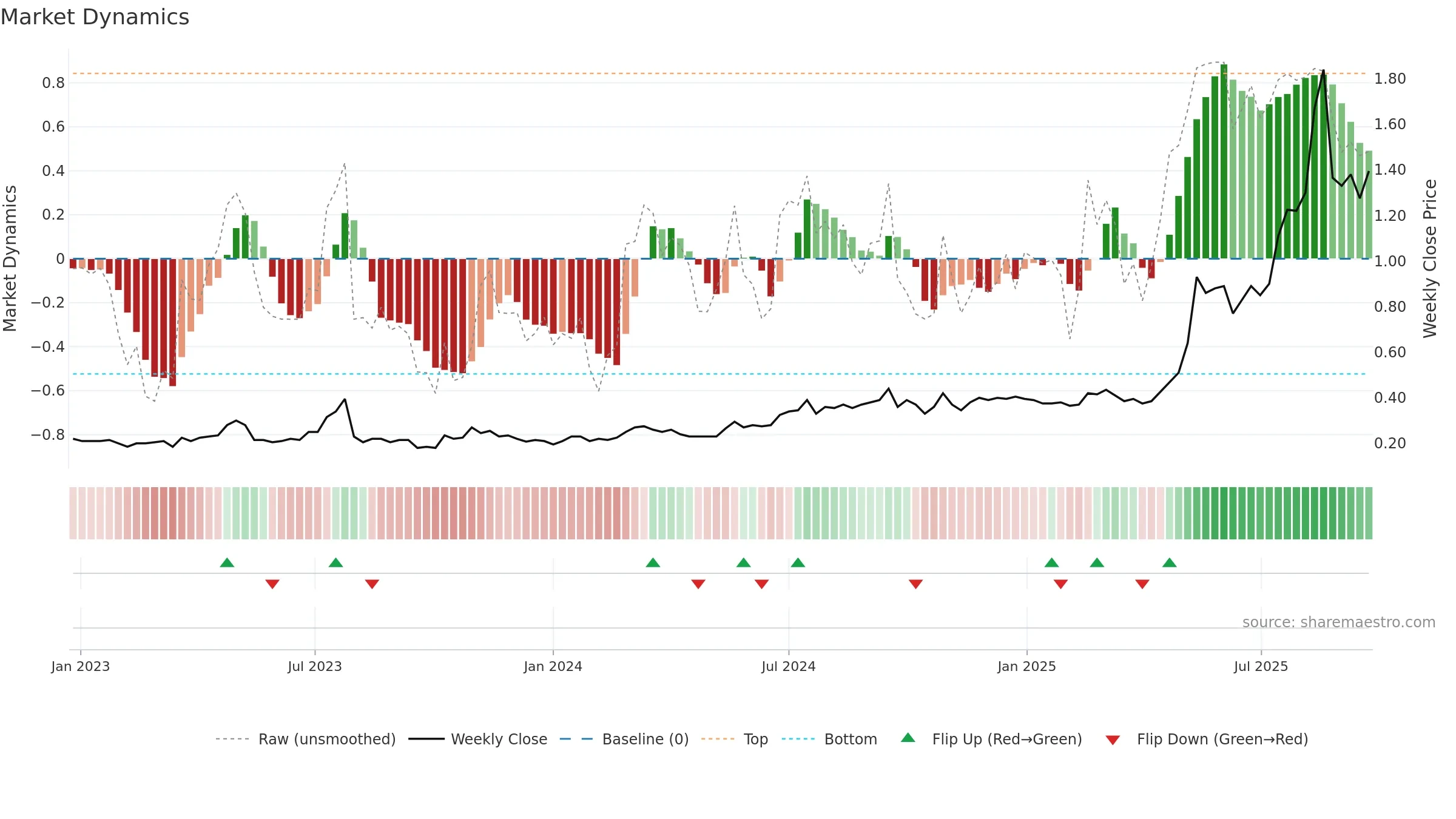This screenshot has height=819, width=1456.
Task: Click the 'Jul 2025' x-axis label
Action: pyautogui.click(x=1261, y=666)
